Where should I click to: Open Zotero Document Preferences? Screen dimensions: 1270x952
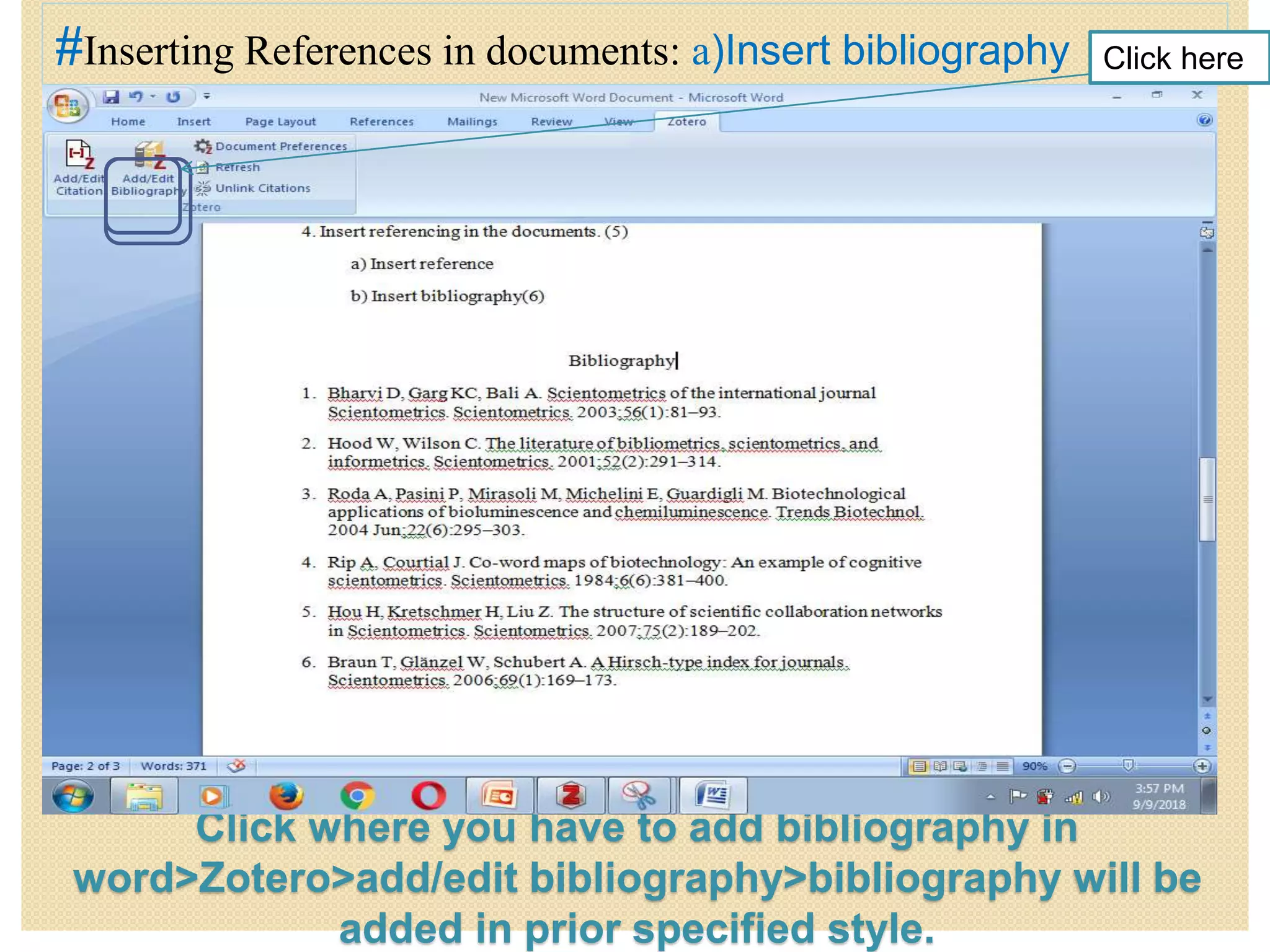271,146
